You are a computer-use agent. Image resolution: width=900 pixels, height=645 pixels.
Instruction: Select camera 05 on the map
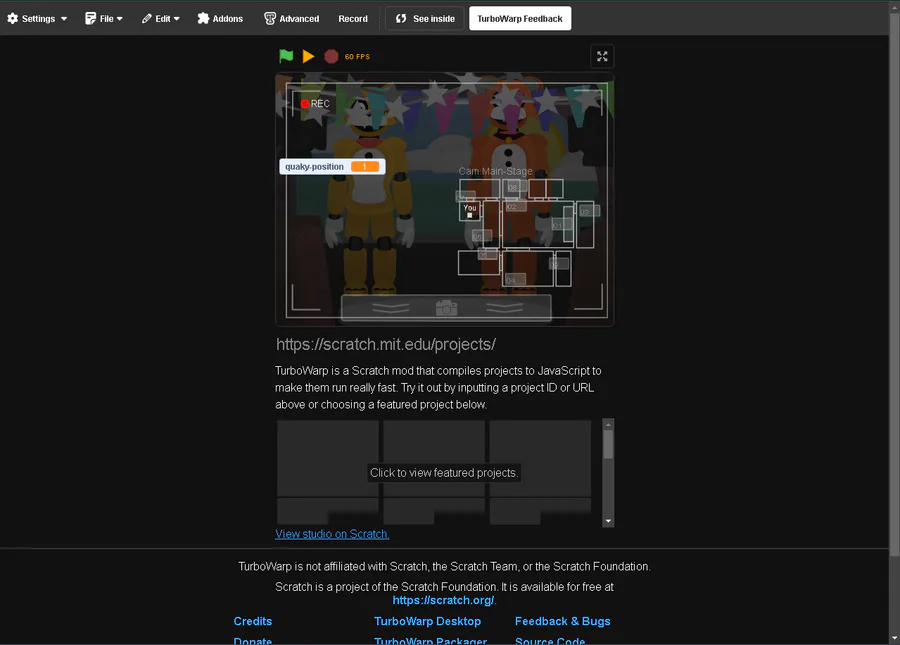487,254
